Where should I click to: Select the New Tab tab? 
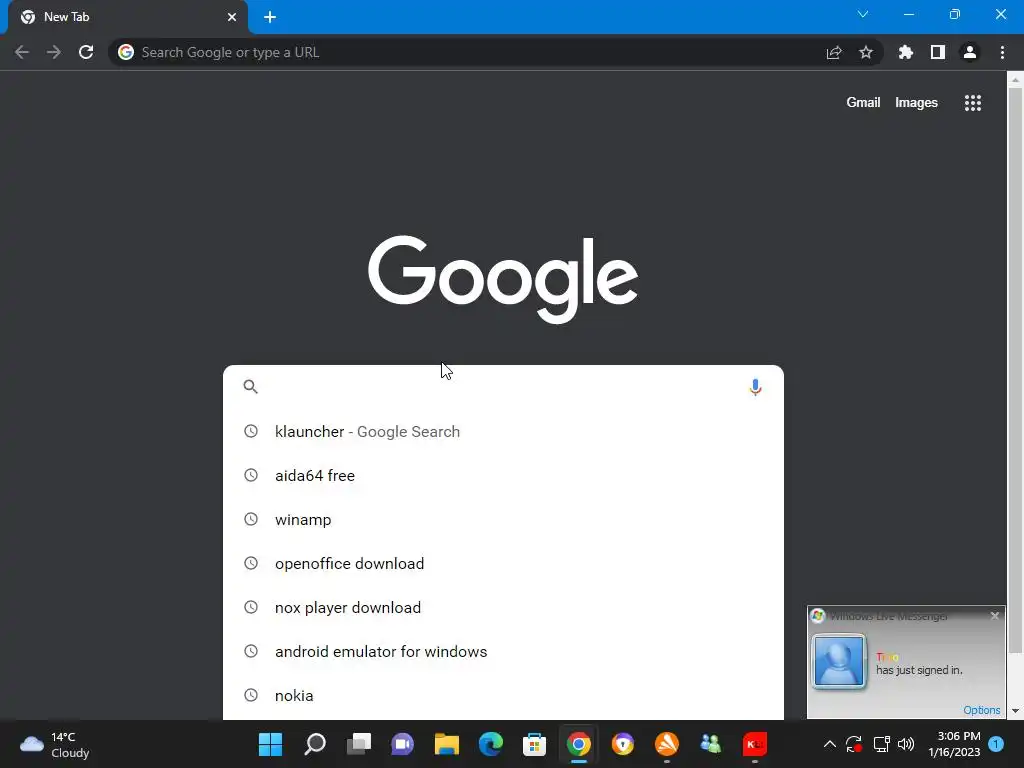tap(128, 18)
